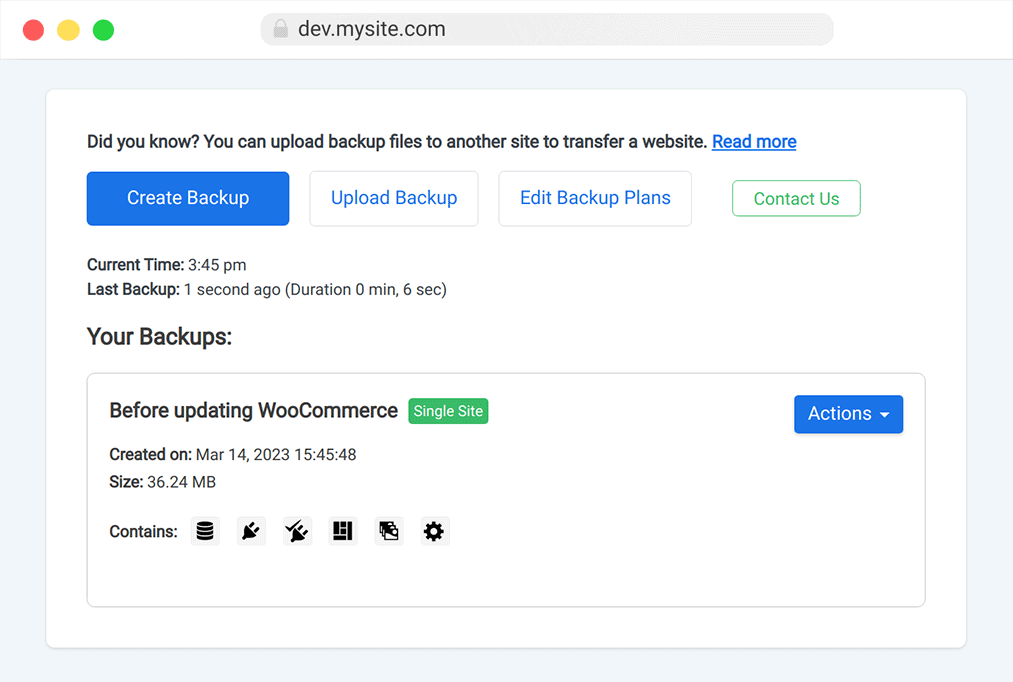Open Edit Backup Plans
This screenshot has height=682, width=1013.
[595, 198]
